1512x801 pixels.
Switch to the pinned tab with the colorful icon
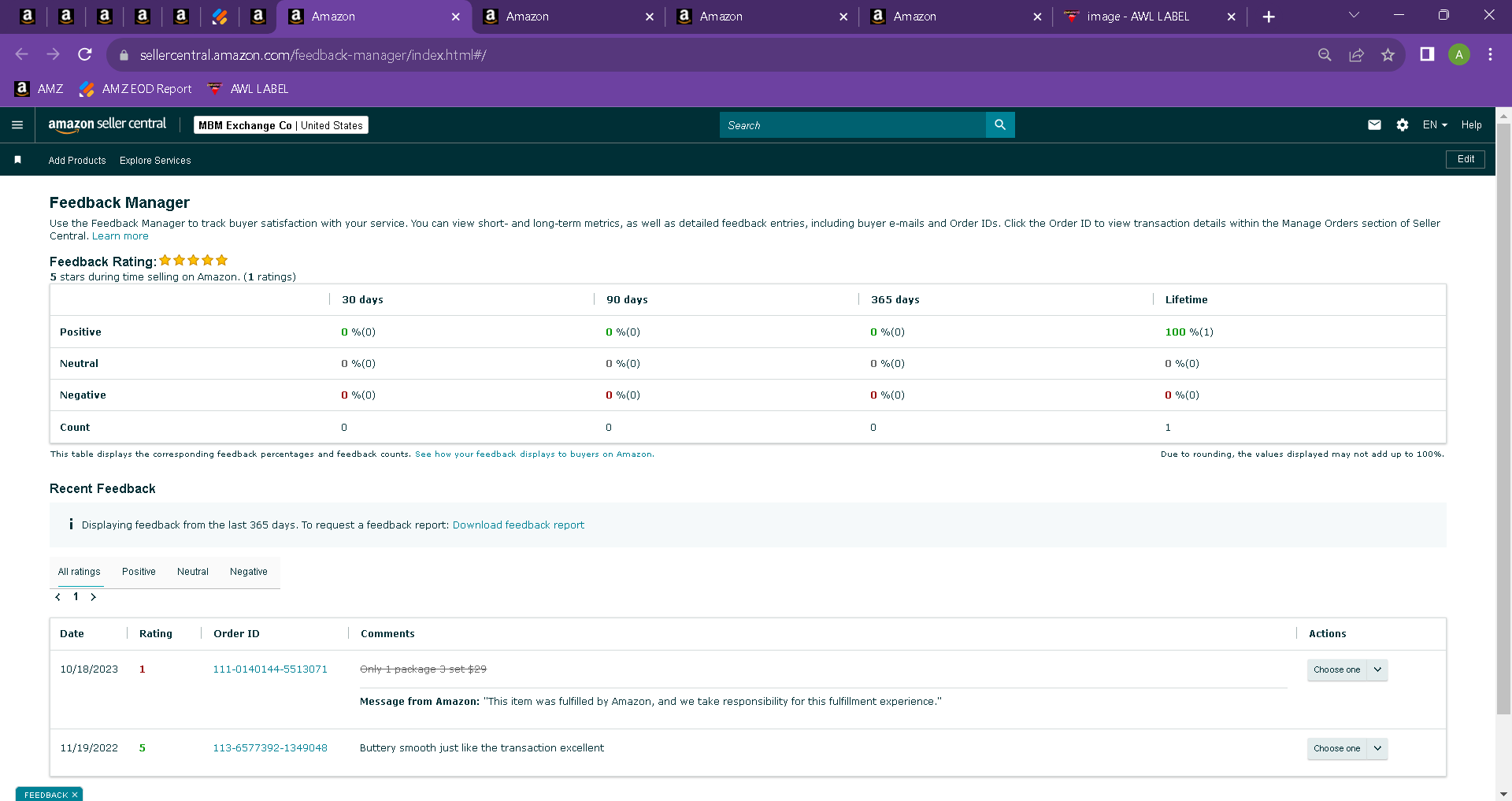click(x=220, y=17)
